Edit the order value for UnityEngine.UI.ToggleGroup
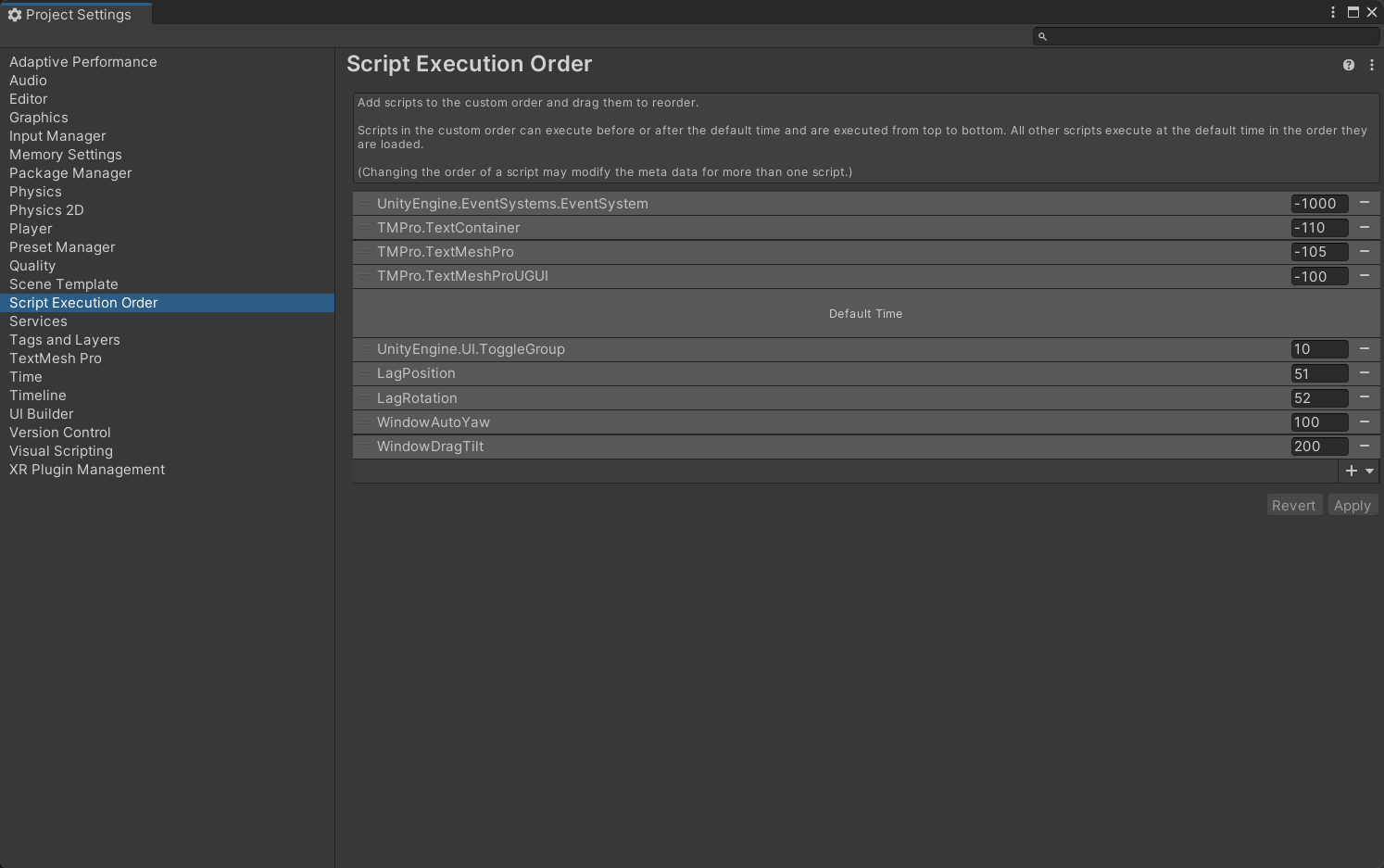Viewport: 1384px width, 868px height. point(1319,349)
